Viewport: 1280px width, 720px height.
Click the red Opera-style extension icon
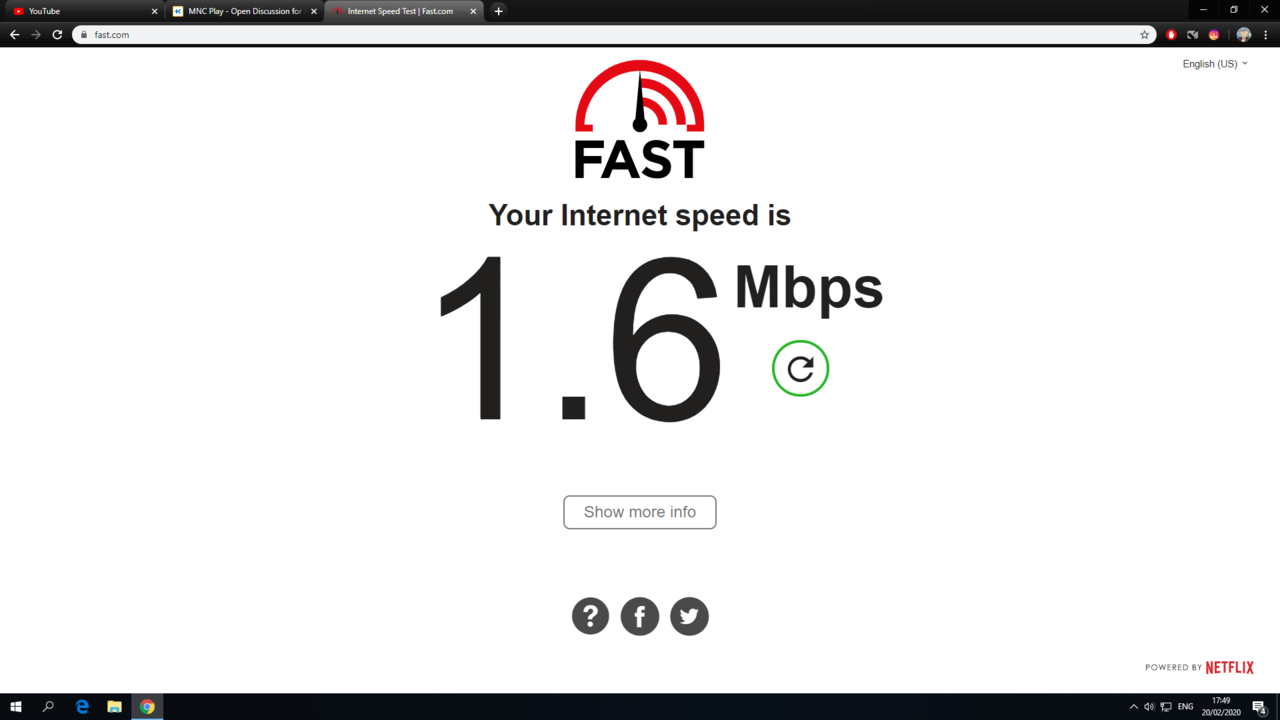click(1171, 35)
